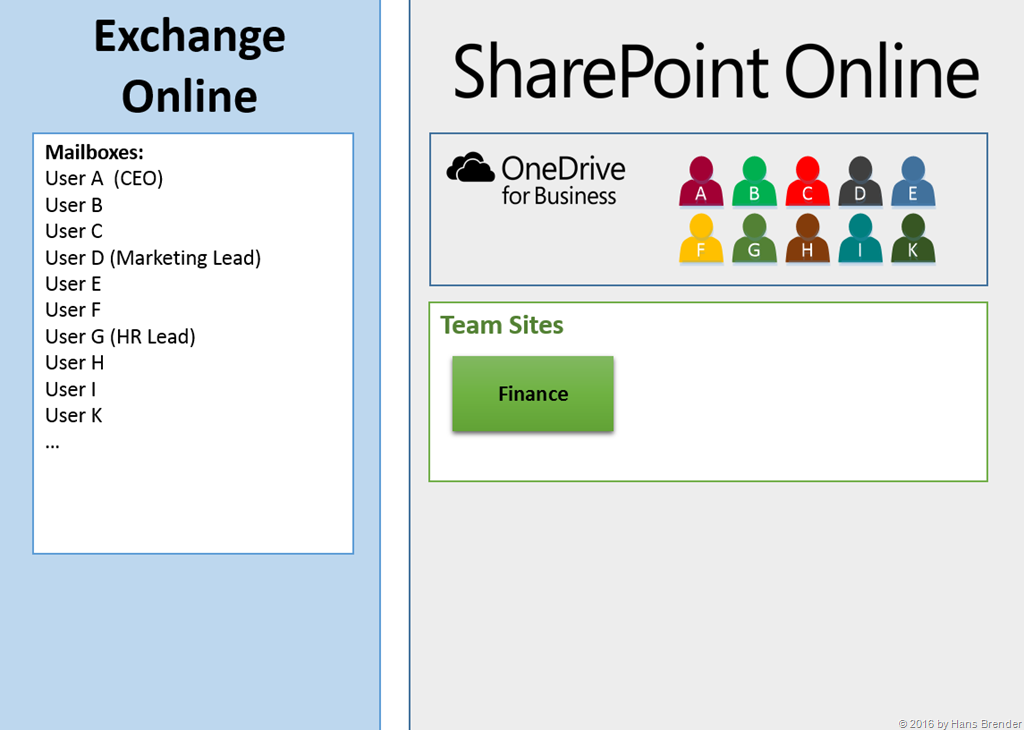Click the SharePoint Online title

click(715, 72)
